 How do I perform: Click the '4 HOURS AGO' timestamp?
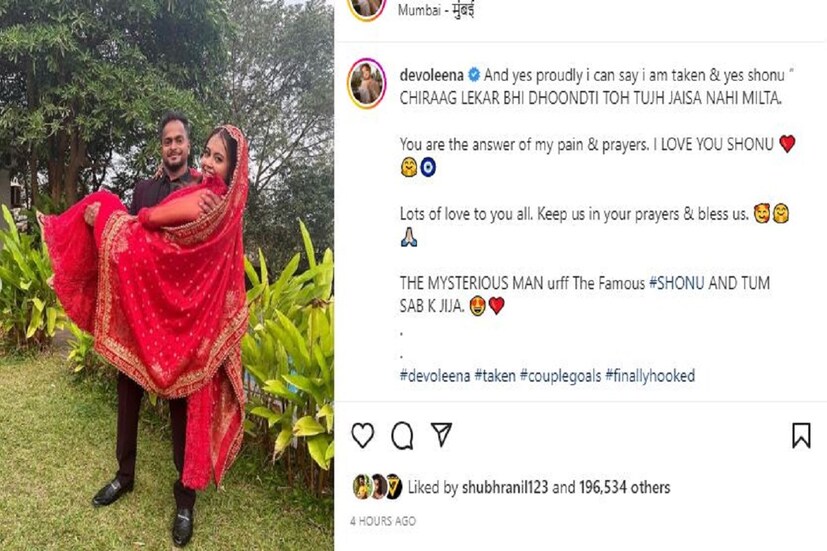tap(383, 521)
